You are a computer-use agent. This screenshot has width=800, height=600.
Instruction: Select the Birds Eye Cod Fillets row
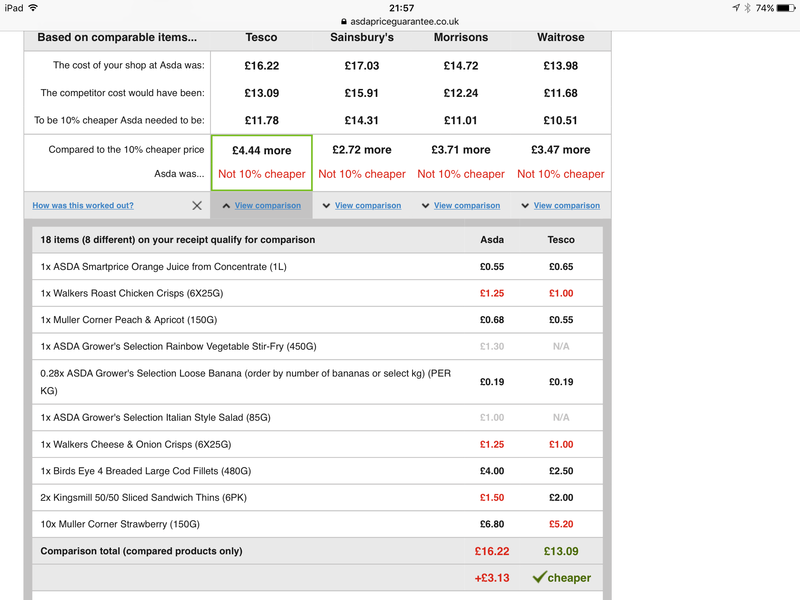tap(317, 471)
